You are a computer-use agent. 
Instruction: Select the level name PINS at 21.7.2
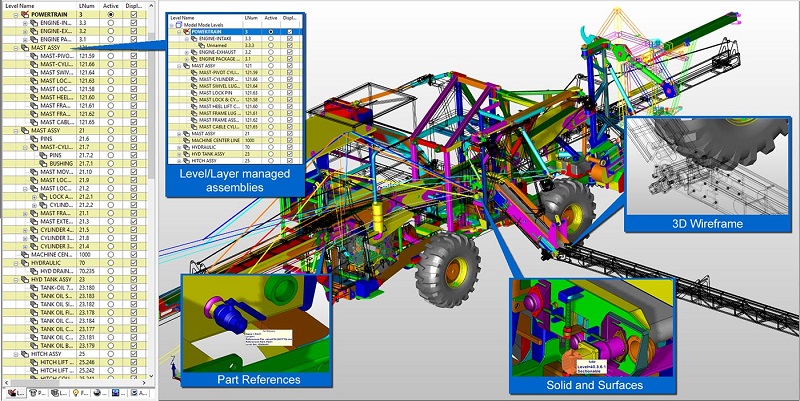(x=55, y=155)
